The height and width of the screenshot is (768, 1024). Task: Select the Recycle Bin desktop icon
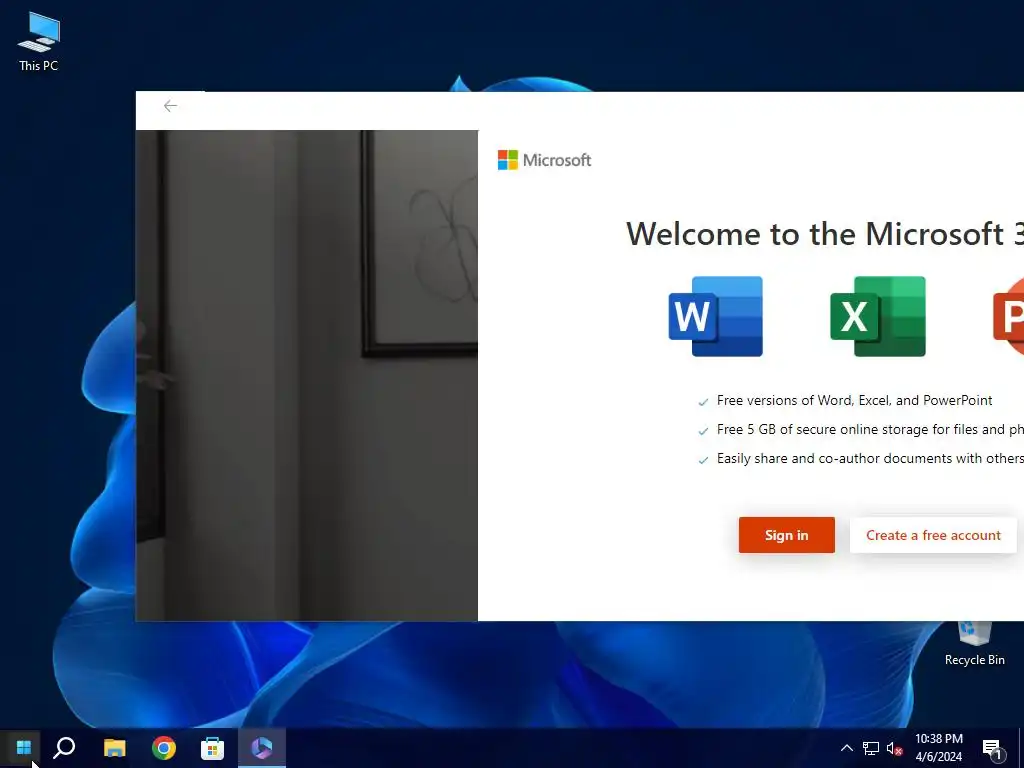point(974,644)
